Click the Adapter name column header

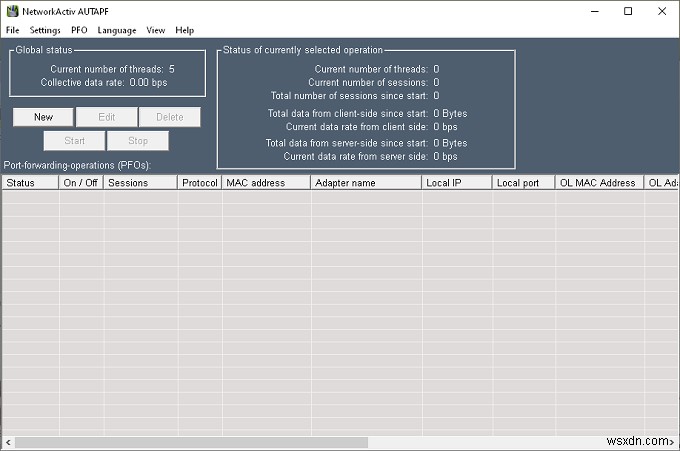click(364, 183)
